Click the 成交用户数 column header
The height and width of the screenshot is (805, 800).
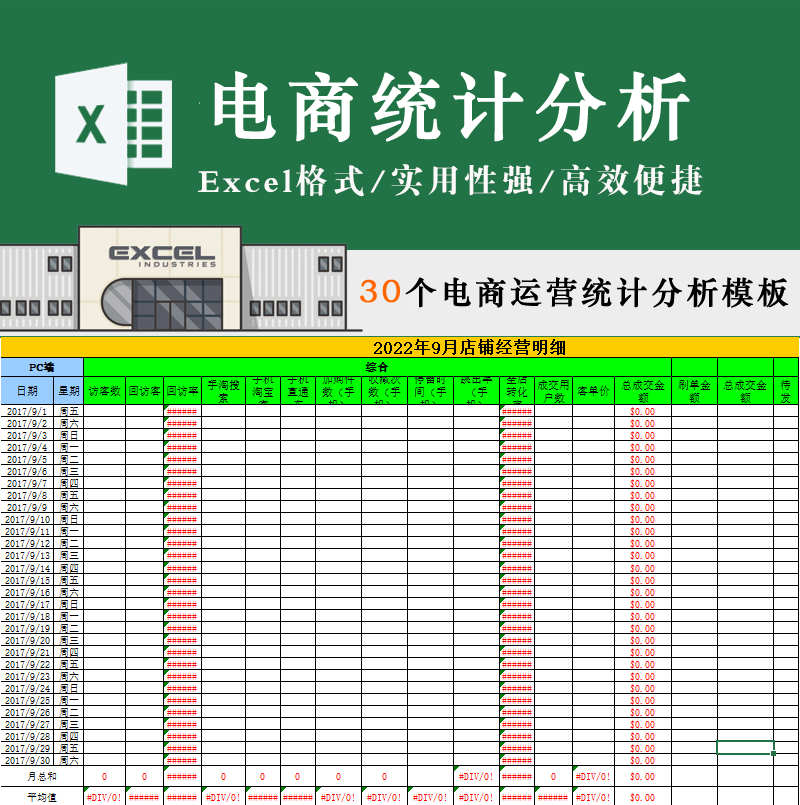[x=554, y=391]
